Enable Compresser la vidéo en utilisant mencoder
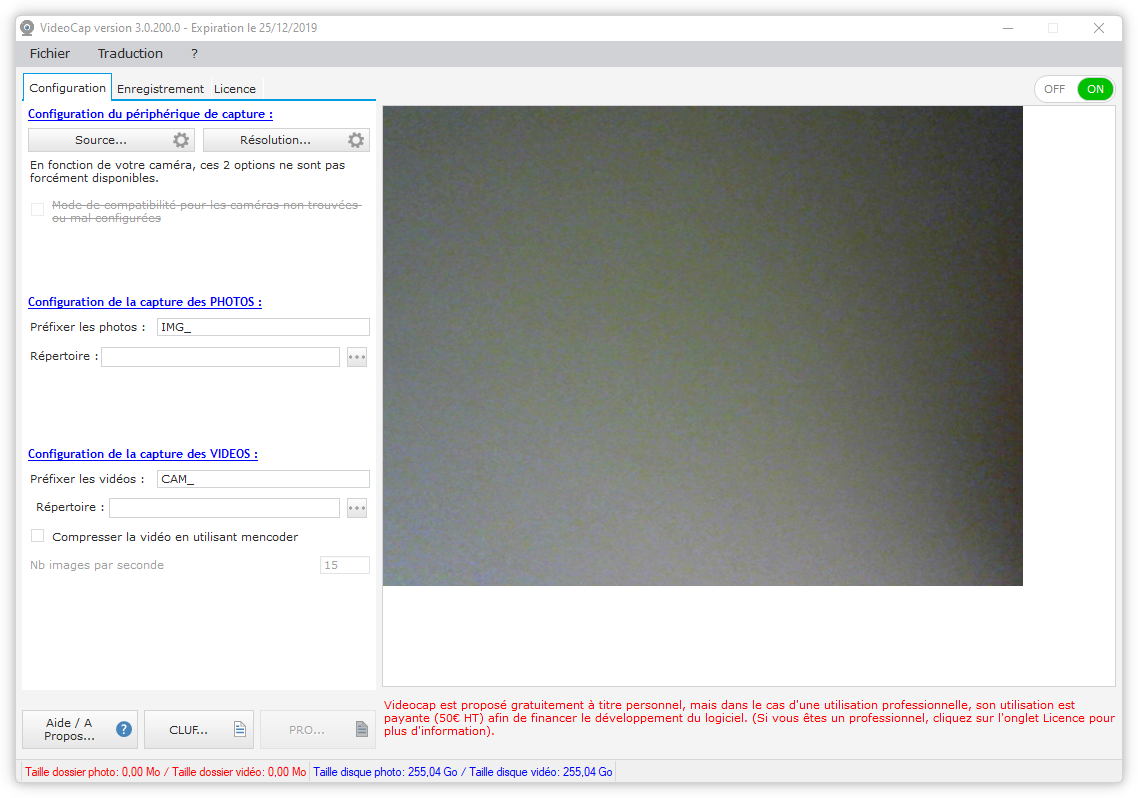This screenshot has height=798, width=1138. pos(38,536)
